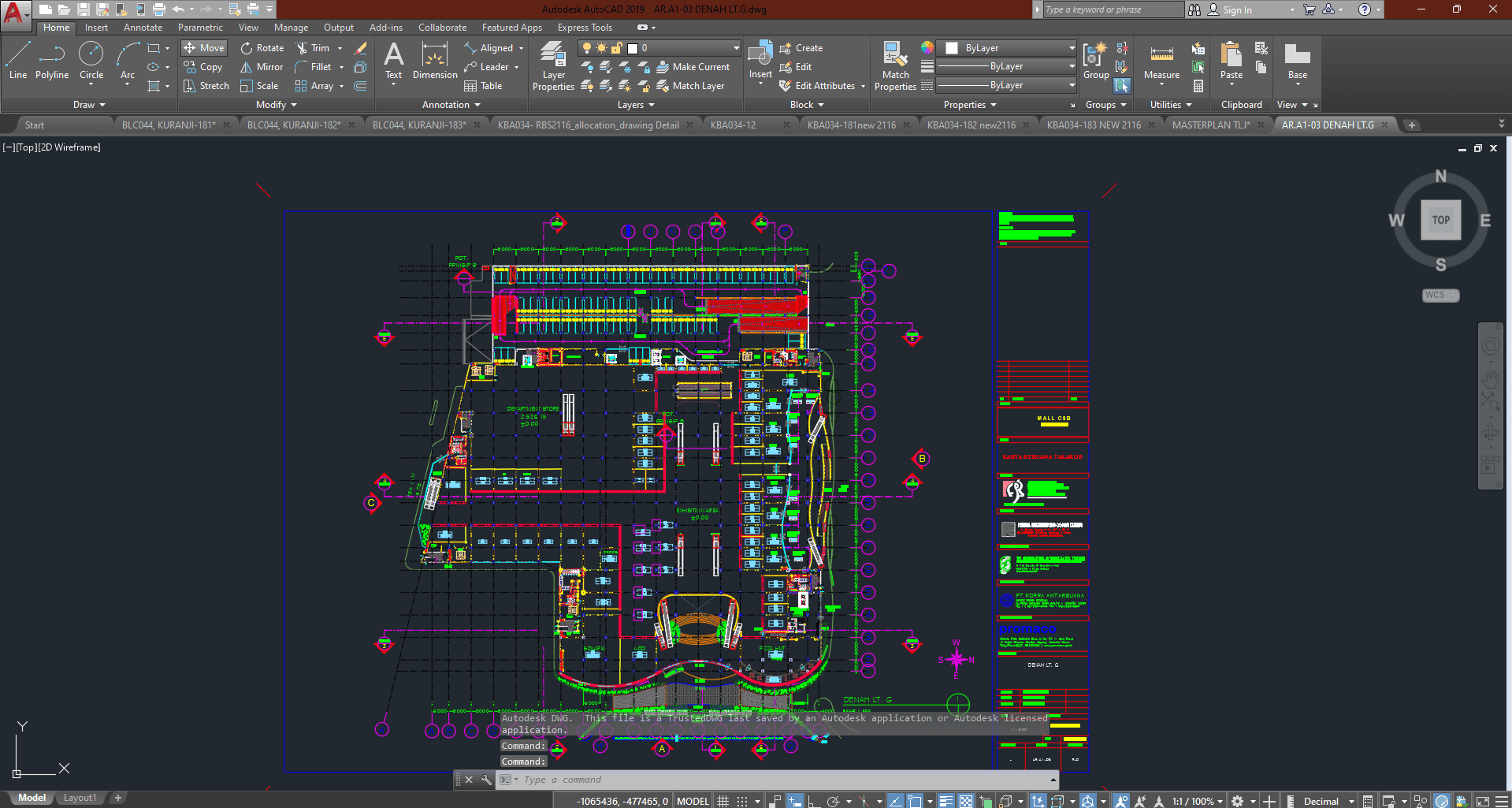
Task: Toggle the grid display in status bar
Action: coord(723,801)
